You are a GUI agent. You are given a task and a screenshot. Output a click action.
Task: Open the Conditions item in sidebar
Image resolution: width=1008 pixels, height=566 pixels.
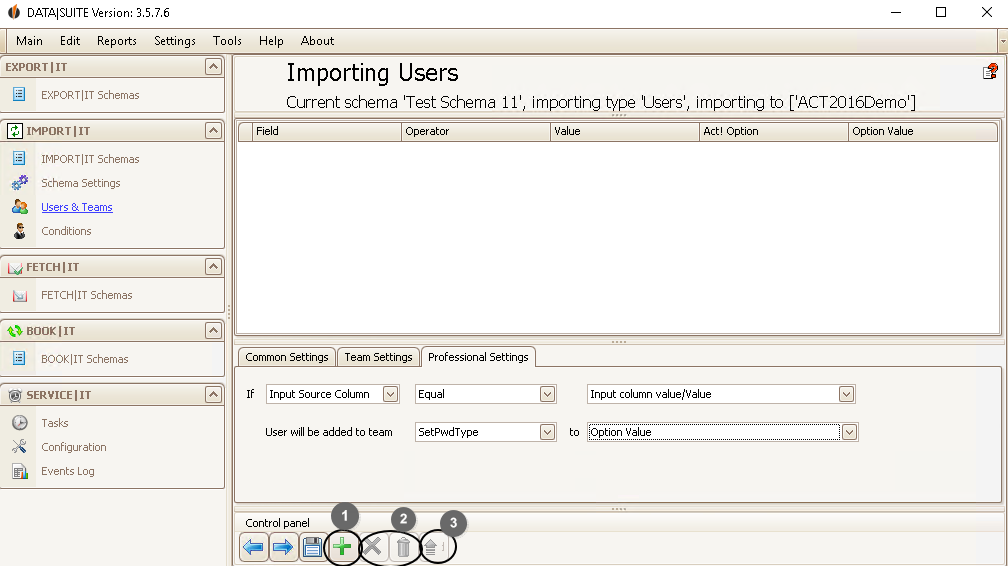[66, 231]
